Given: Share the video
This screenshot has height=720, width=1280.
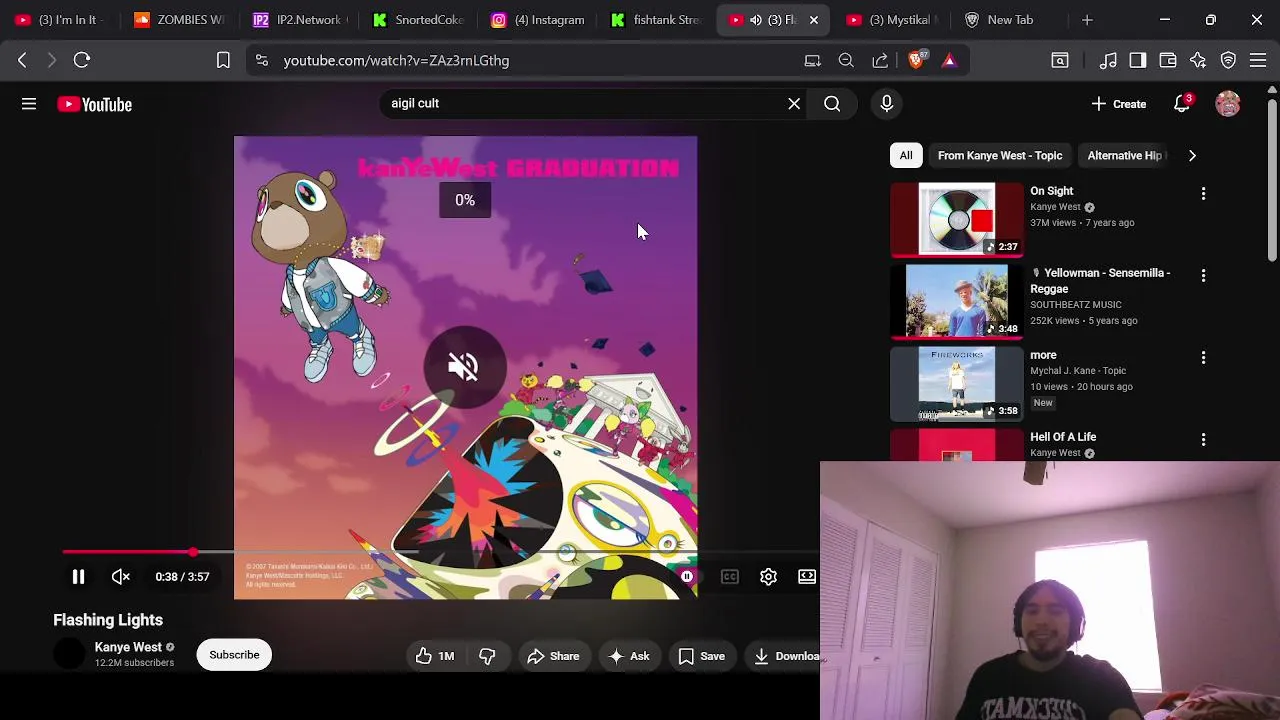Looking at the screenshot, I should point(553,656).
